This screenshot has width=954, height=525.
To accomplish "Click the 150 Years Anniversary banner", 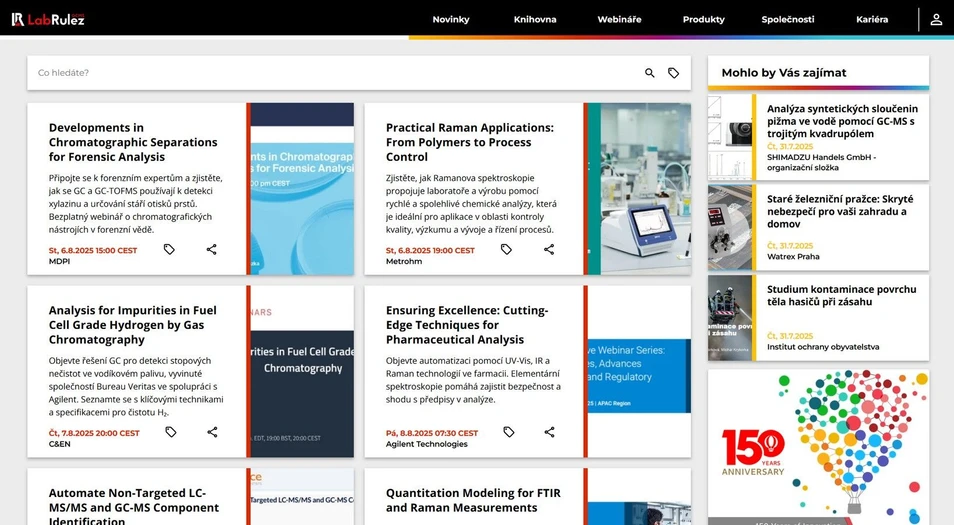I will [818, 446].
